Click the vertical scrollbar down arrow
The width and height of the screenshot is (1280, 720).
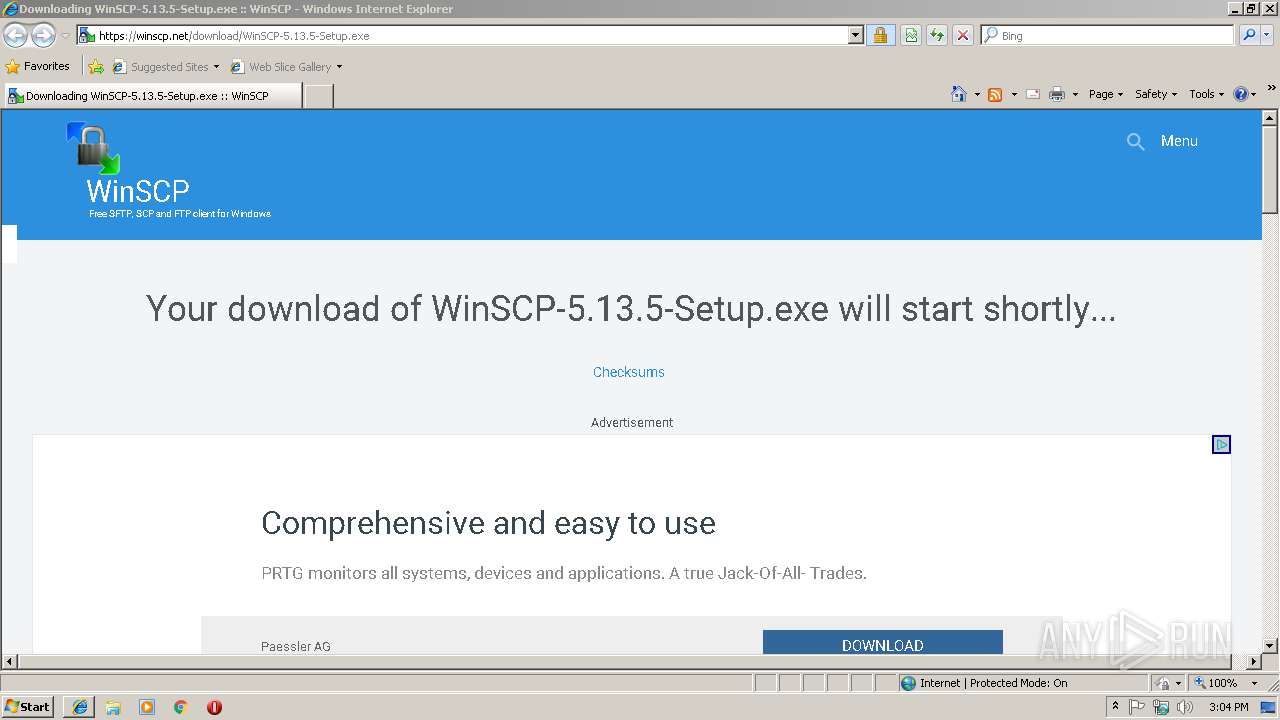[x=1270, y=646]
